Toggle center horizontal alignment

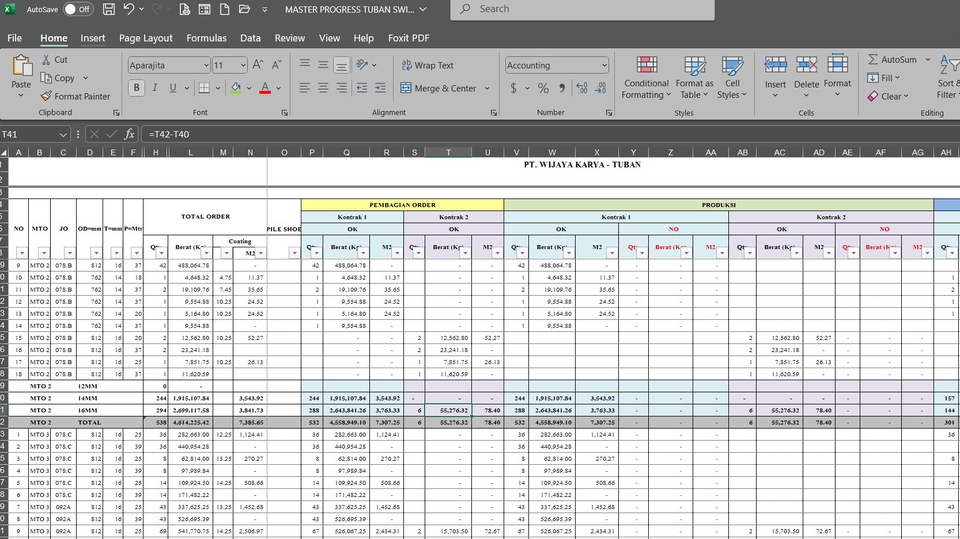pos(323,88)
